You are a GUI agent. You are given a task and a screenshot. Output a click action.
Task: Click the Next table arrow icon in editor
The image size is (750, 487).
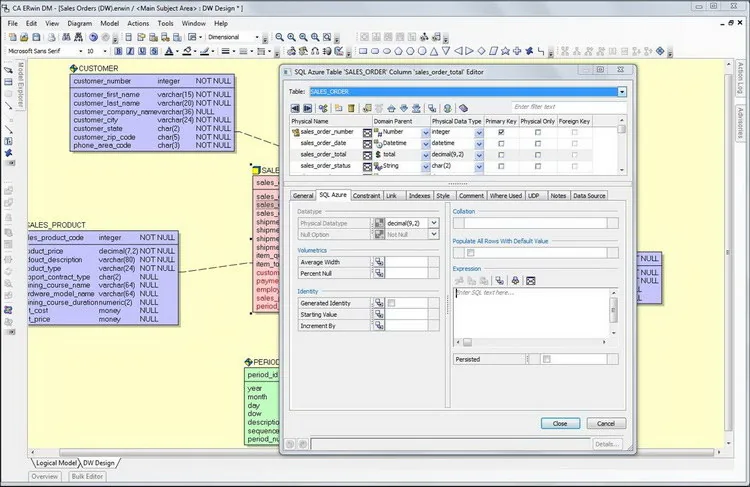tap(308, 109)
